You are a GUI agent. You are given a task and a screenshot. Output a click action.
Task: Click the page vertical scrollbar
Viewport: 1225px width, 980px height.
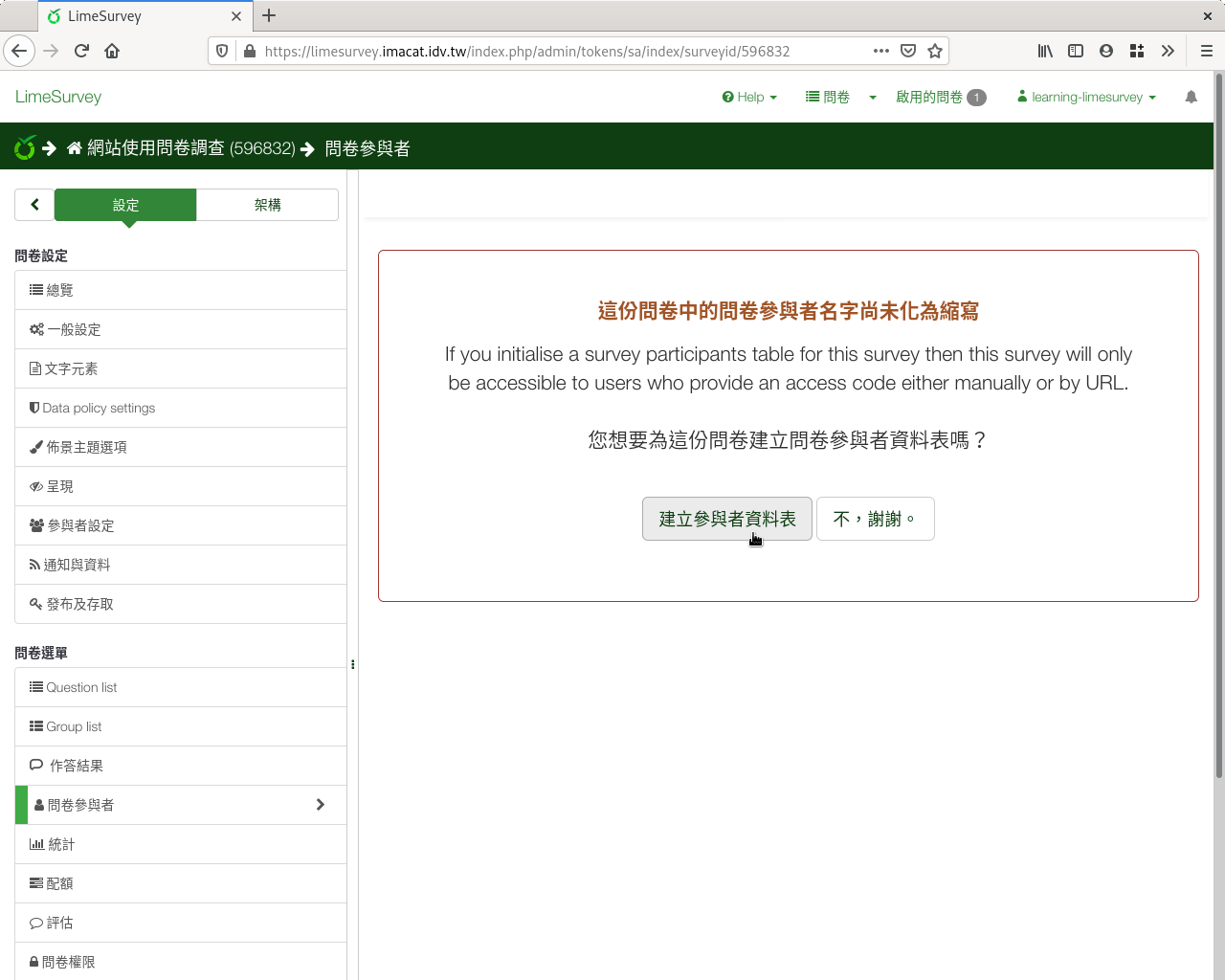pos(1218,426)
